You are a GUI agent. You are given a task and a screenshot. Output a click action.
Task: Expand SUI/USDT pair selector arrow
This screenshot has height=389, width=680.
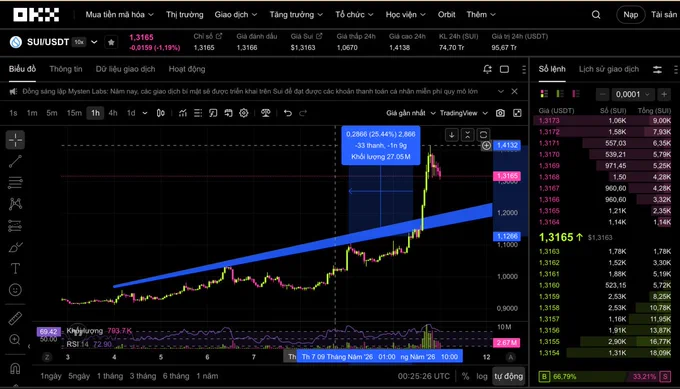click(94, 42)
